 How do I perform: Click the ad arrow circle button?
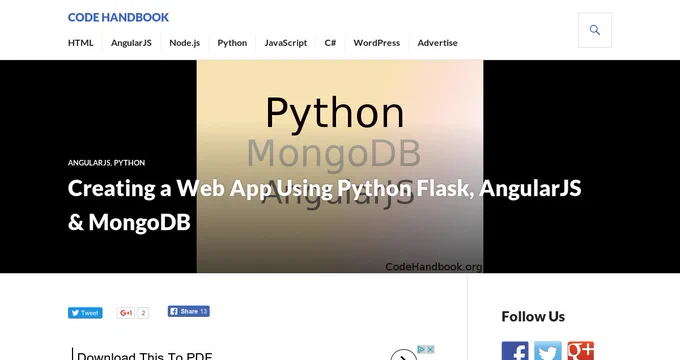(x=403, y=355)
